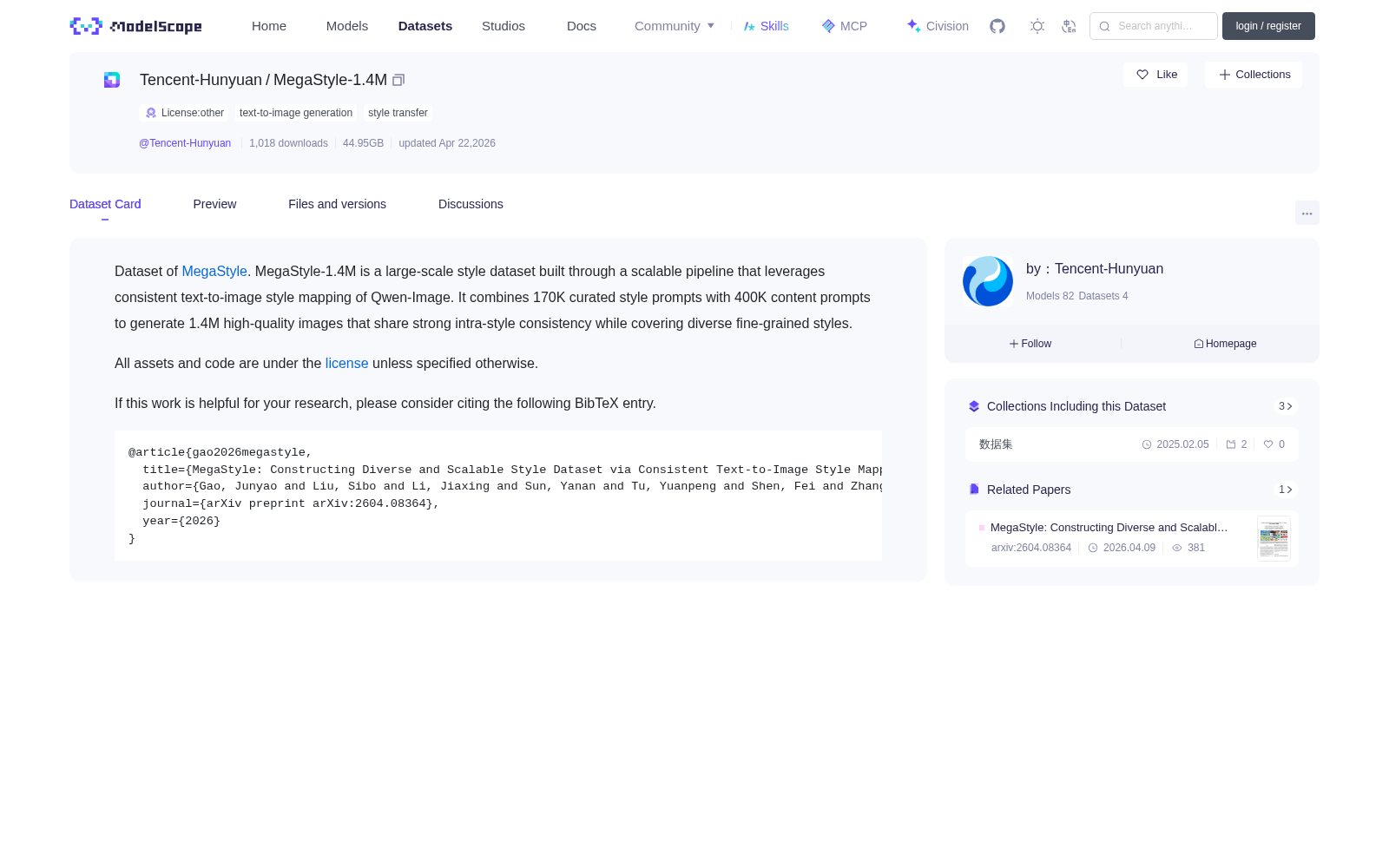Click the '1,018 downloads' text

(288, 143)
